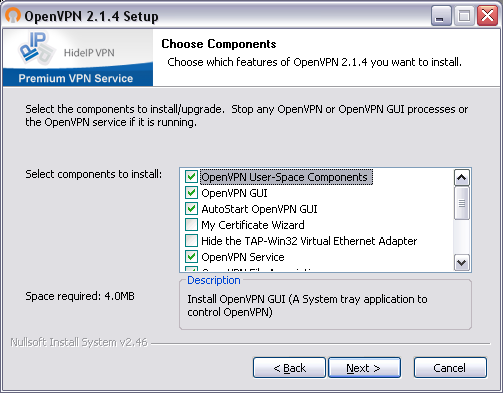Cancel the OpenVPN setup
Image resolution: width=503 pixels, height=393 pixels.
coord(450,368)
